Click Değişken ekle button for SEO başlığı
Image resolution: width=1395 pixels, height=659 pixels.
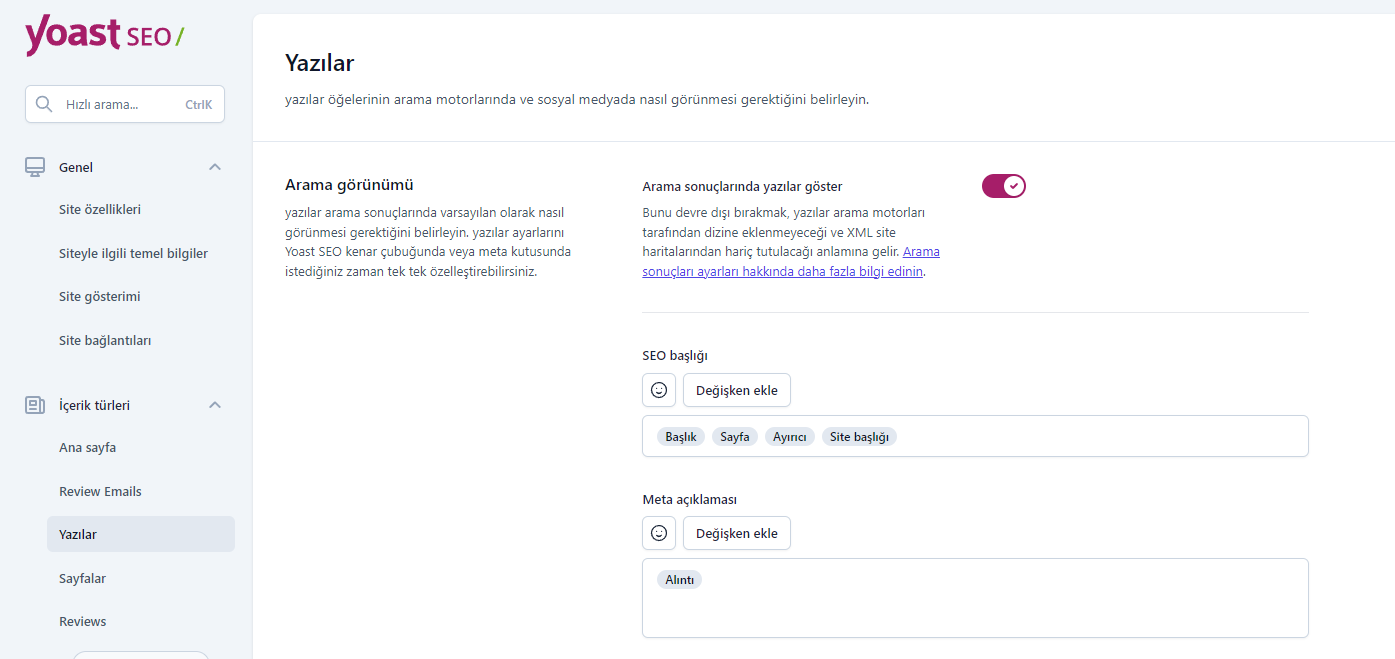(737, 390)
